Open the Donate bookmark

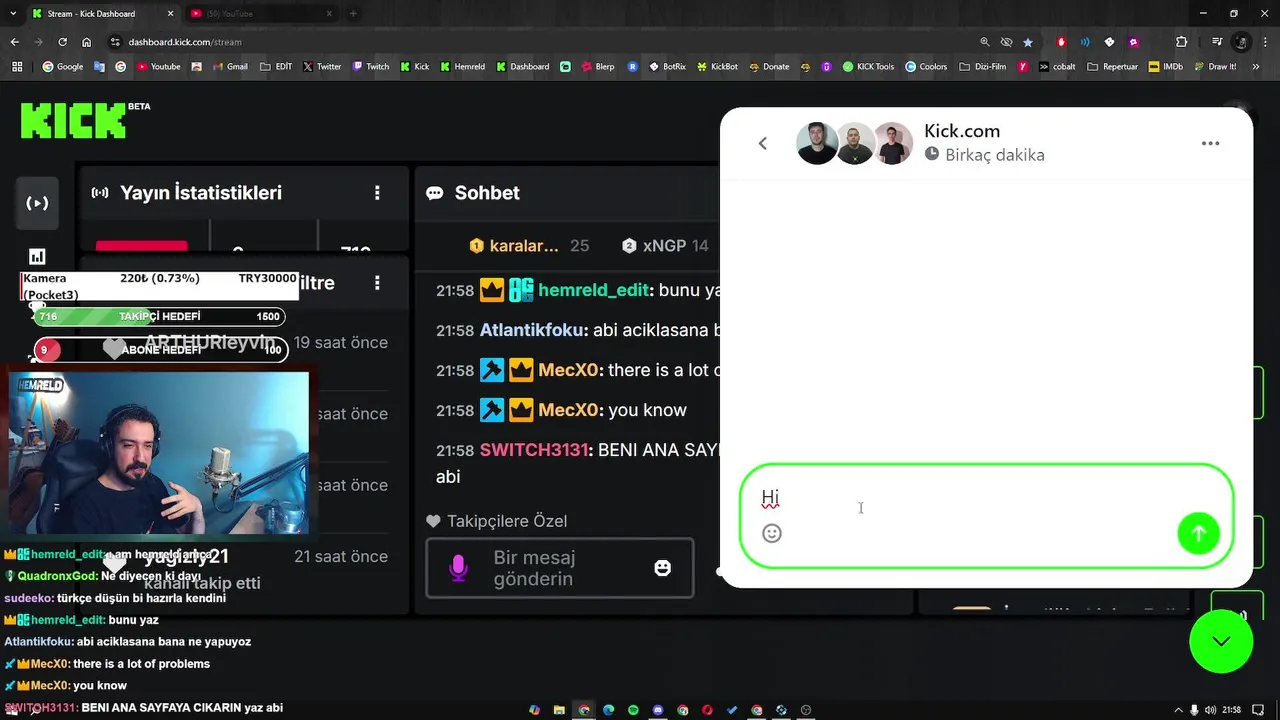click(x=768, y=67)
